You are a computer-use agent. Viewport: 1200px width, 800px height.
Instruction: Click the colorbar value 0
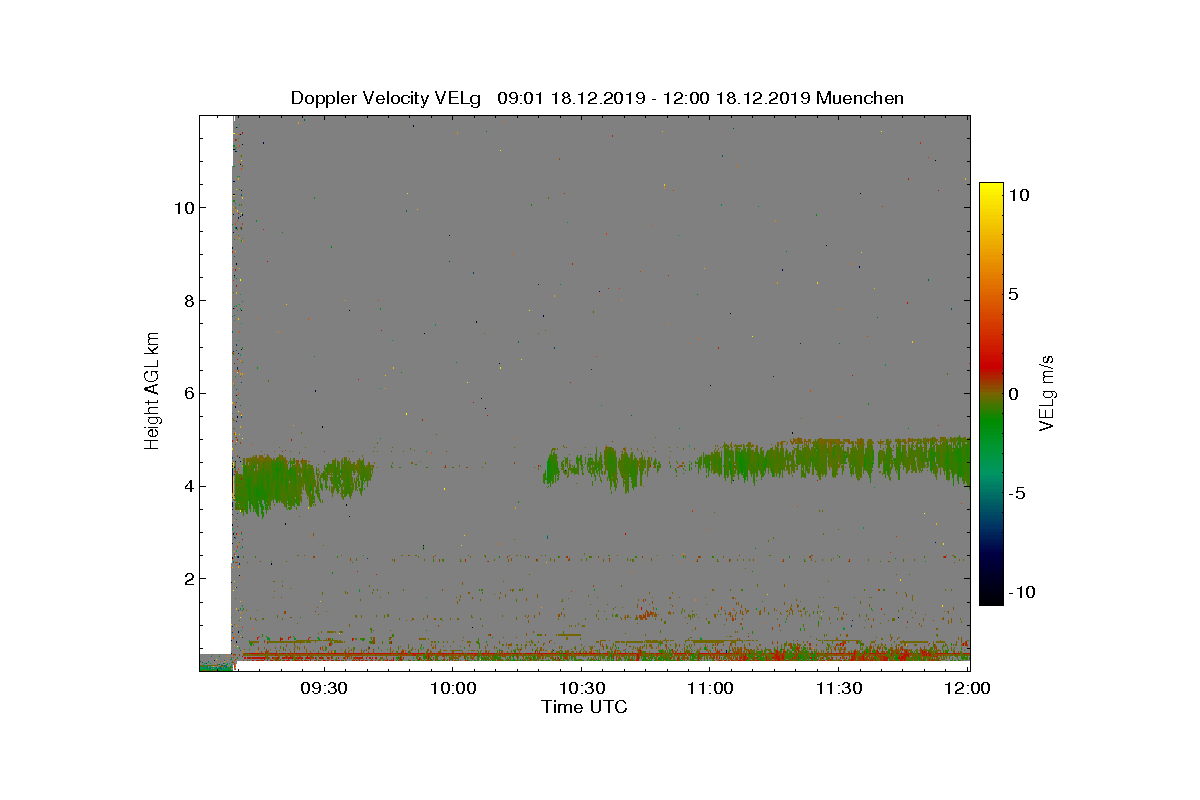click(1014, 394)
